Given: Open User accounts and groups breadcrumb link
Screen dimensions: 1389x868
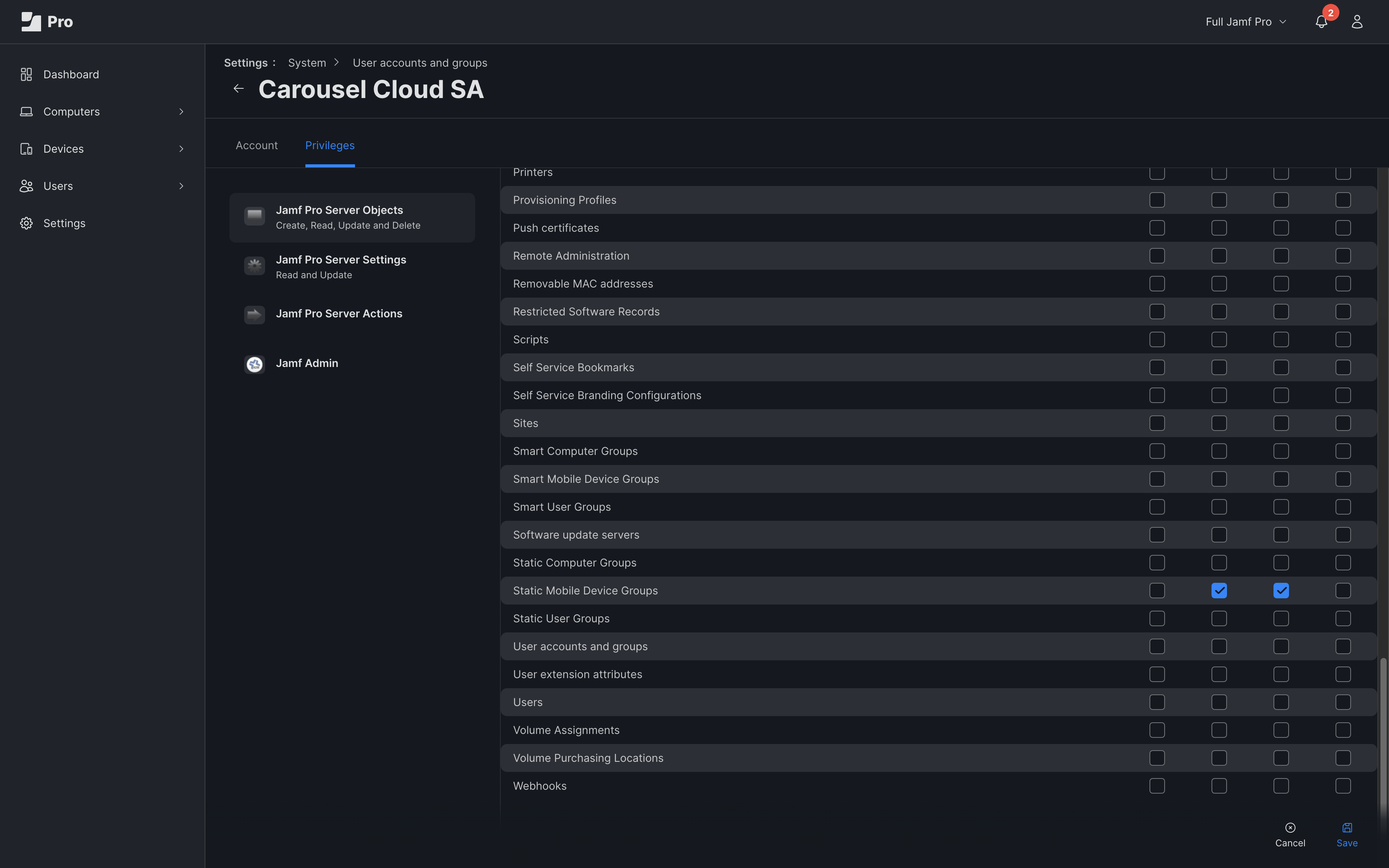Looking at the screenshot, I should click(x=420, y=62).
